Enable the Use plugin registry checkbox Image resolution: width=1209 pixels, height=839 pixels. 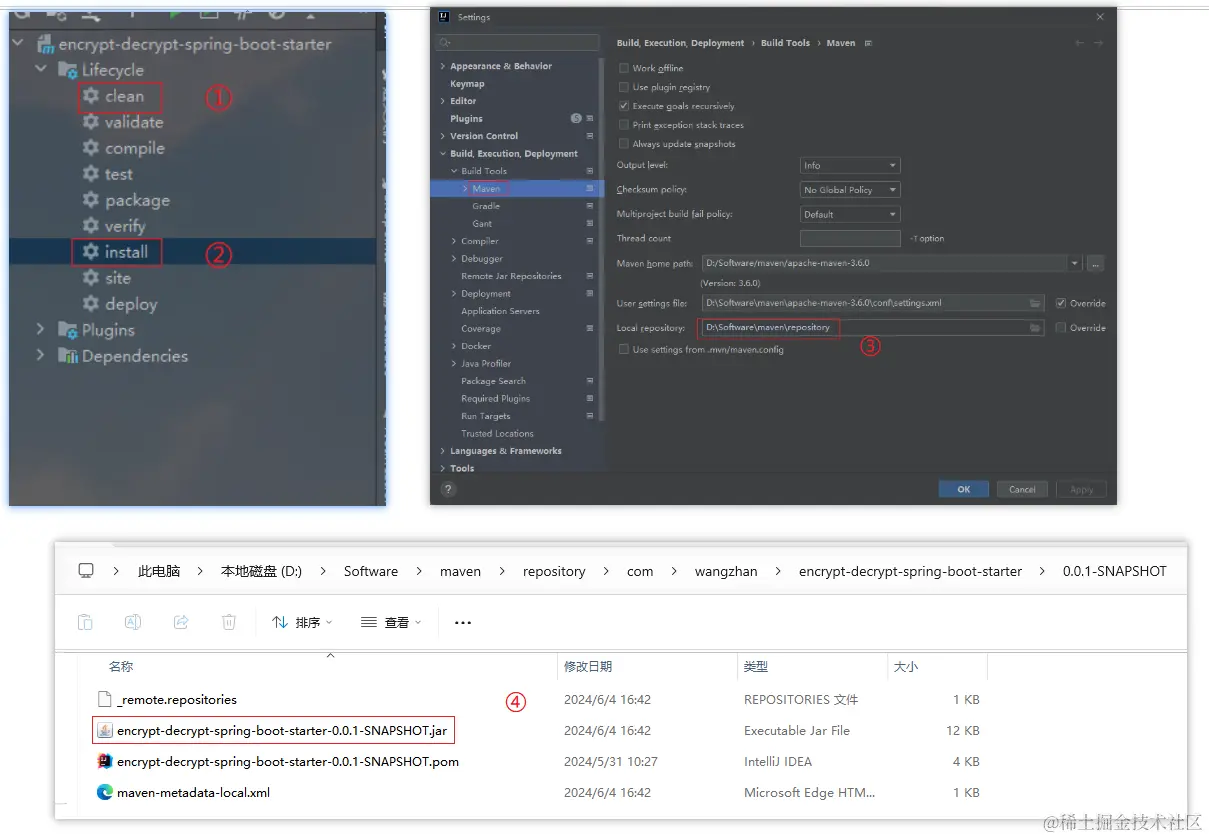[624, 87]
